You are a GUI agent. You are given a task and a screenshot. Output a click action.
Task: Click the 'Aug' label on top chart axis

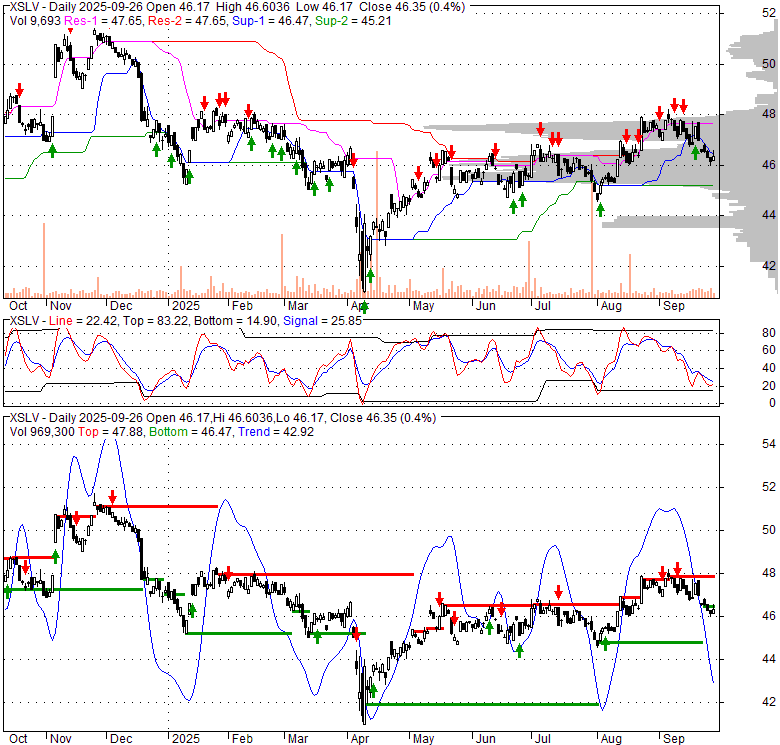point(611,306)
